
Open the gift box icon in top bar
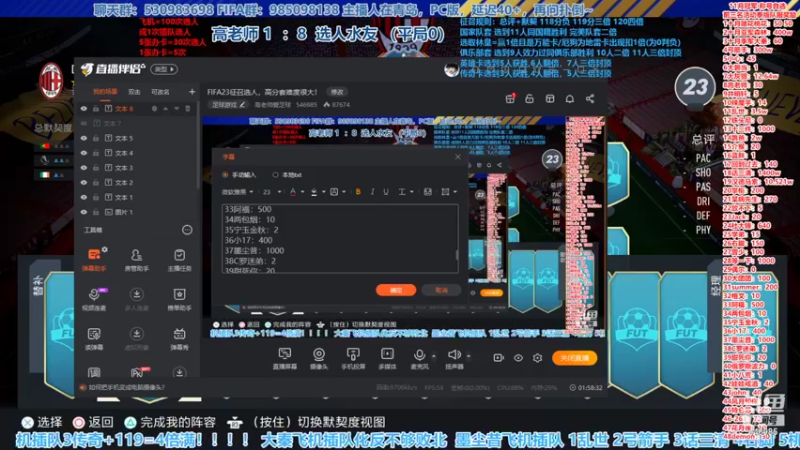(510, 98)
